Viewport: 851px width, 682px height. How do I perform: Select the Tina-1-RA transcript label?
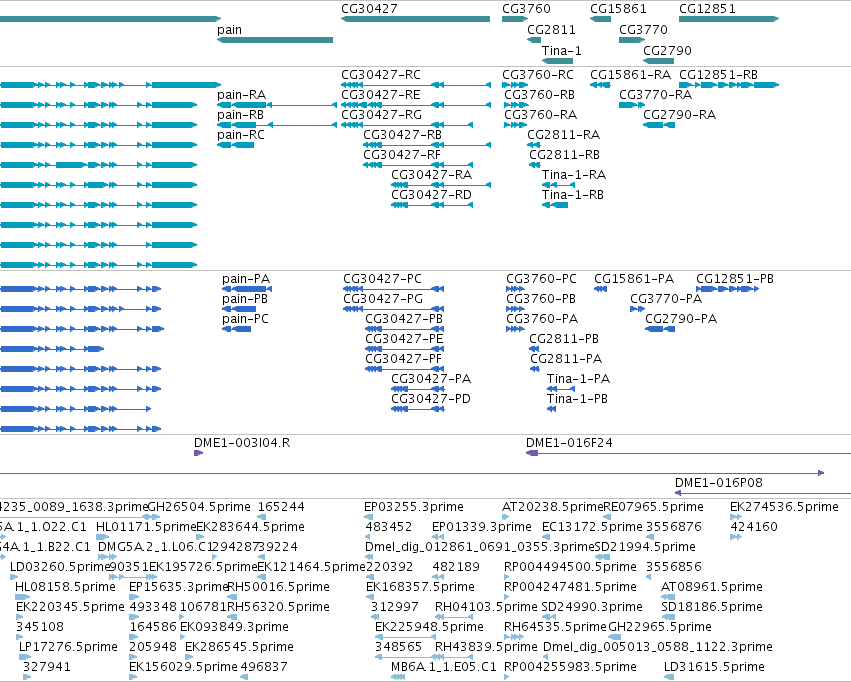point(574,175)
